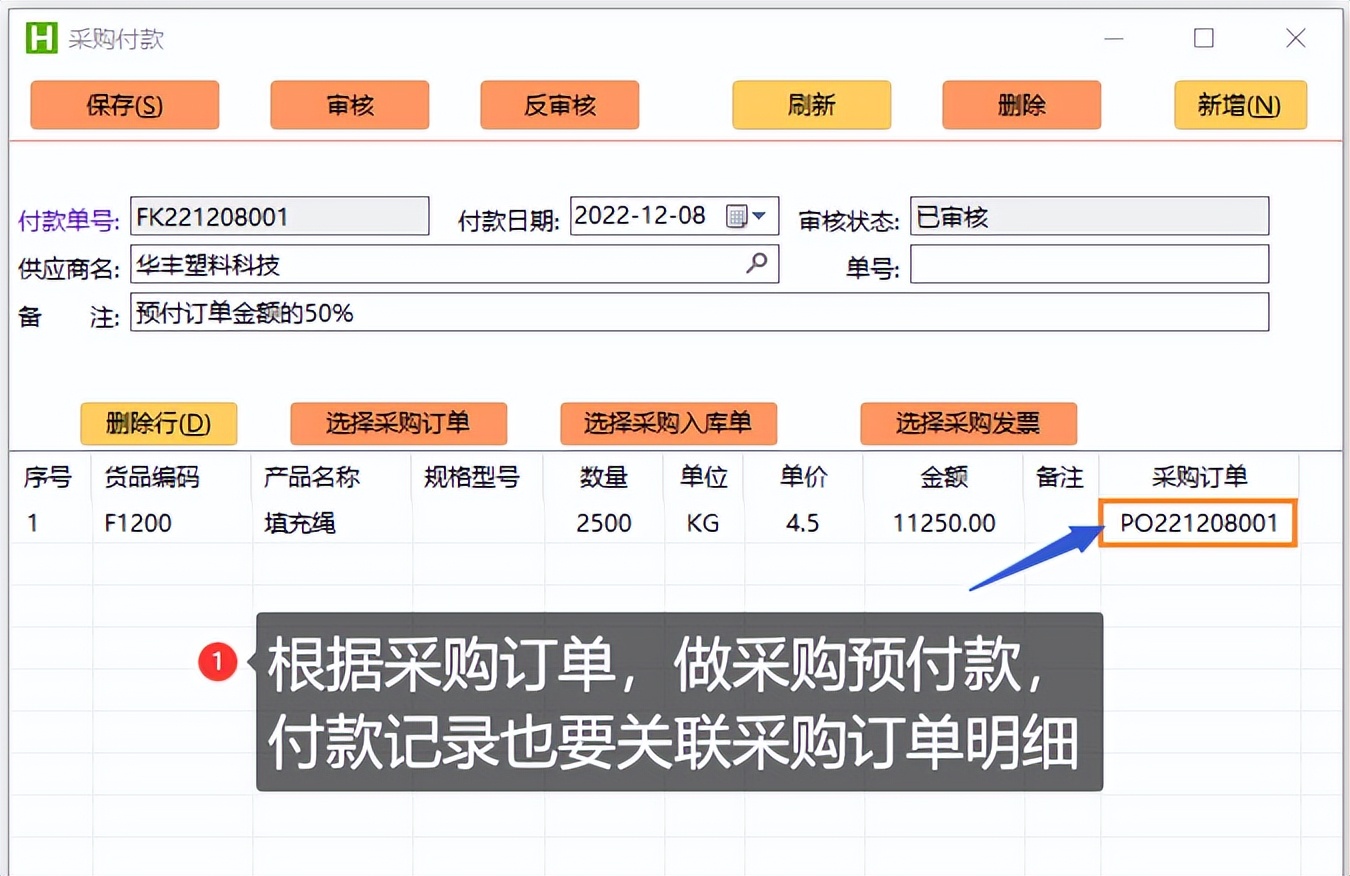Click the 反审核 un-approve button
This screenshot has height=876, width=1350.
[x=559, y=104]
